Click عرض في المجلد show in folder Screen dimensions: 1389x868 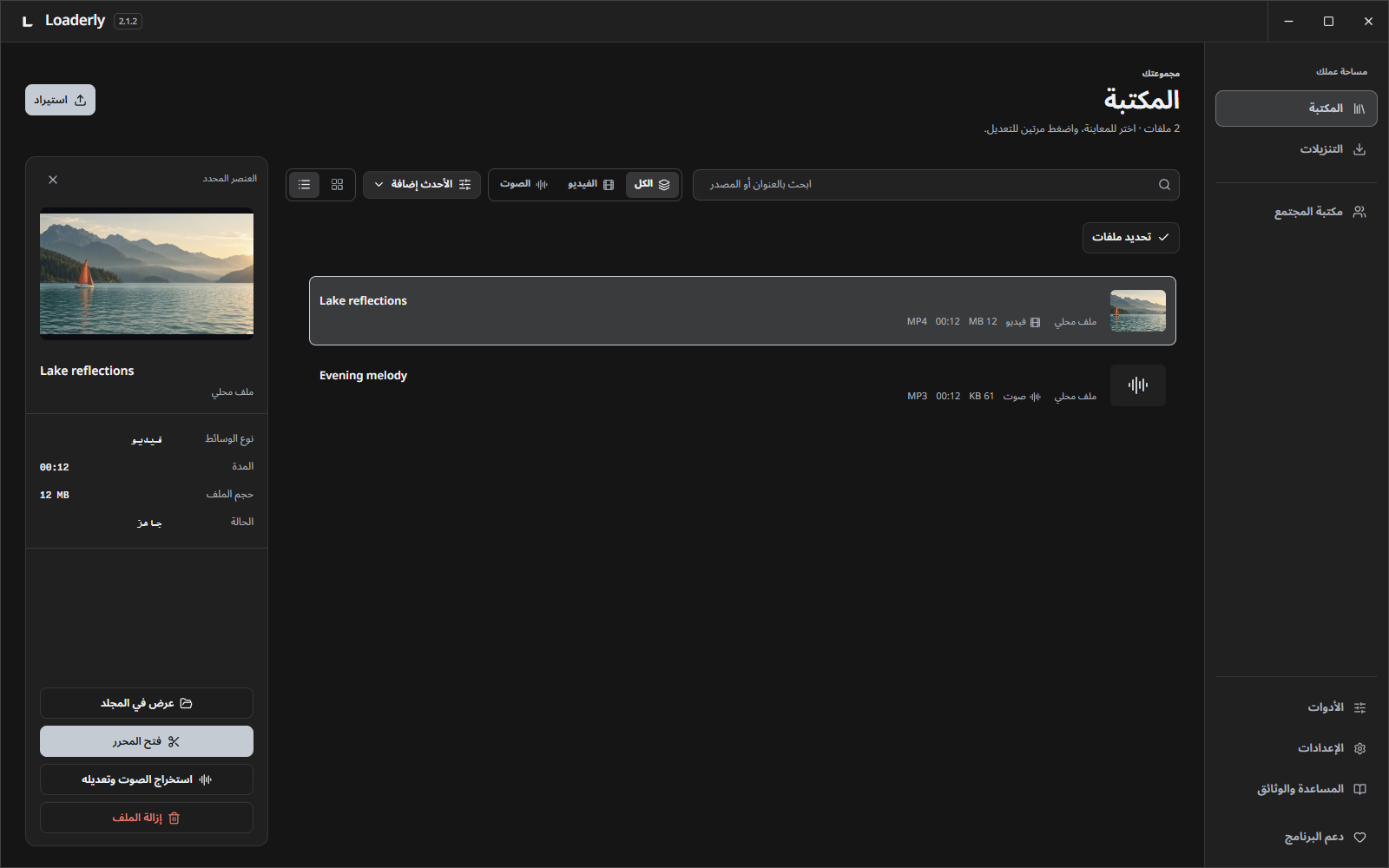pyautogui.click(x=147, y=703)
